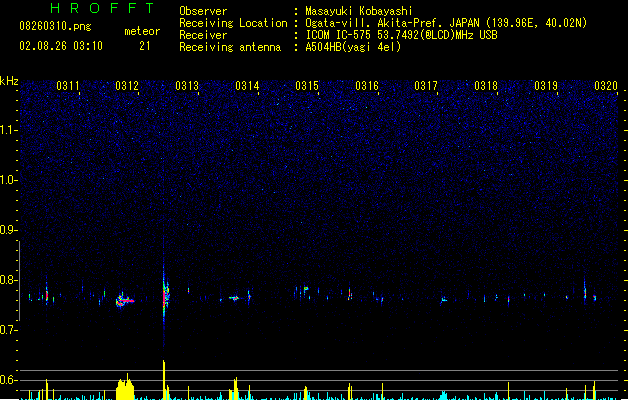Click the 0.8 frequency axis label
Viewport: 629px width, 400px height.
tap(9, 280)
